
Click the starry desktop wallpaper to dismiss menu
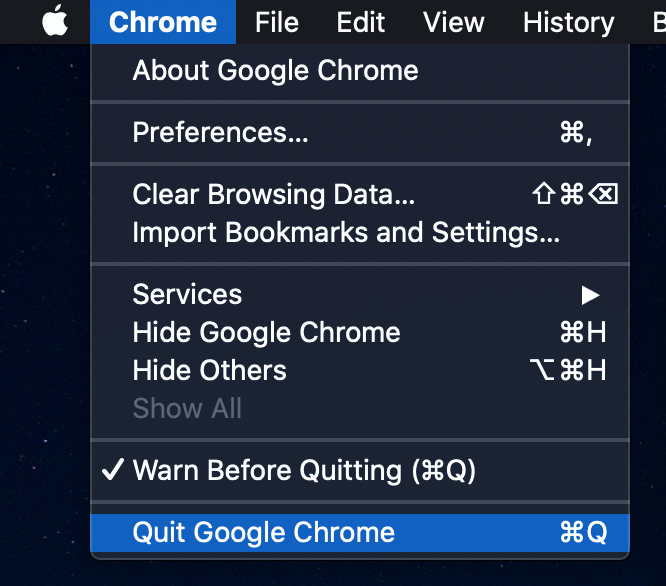pyautogui.click(x=42, y=297)
